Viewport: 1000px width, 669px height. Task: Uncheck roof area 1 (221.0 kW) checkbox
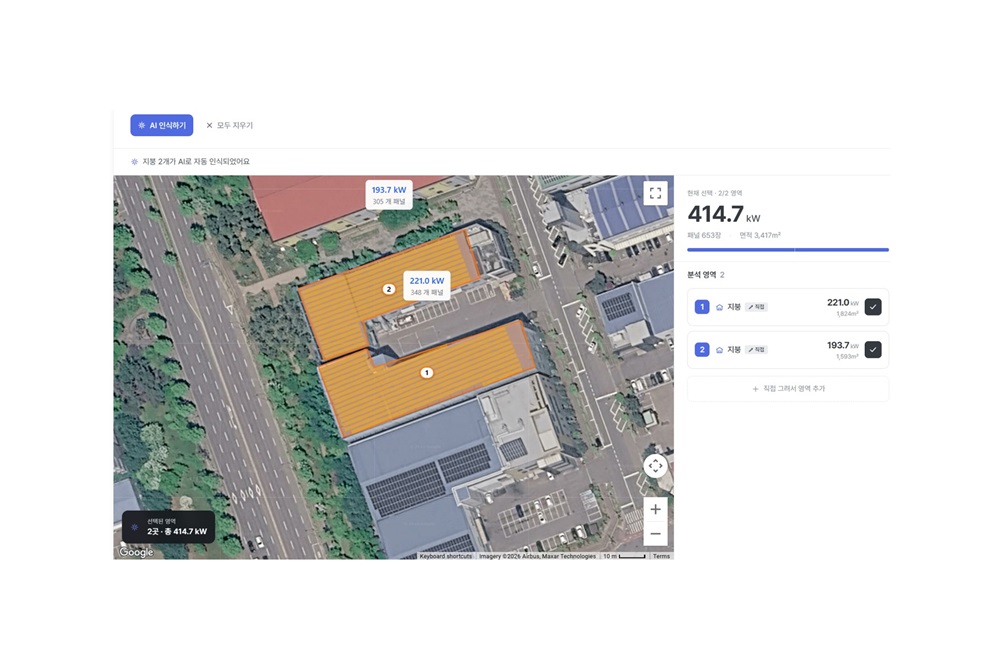(x=872, y=307)
